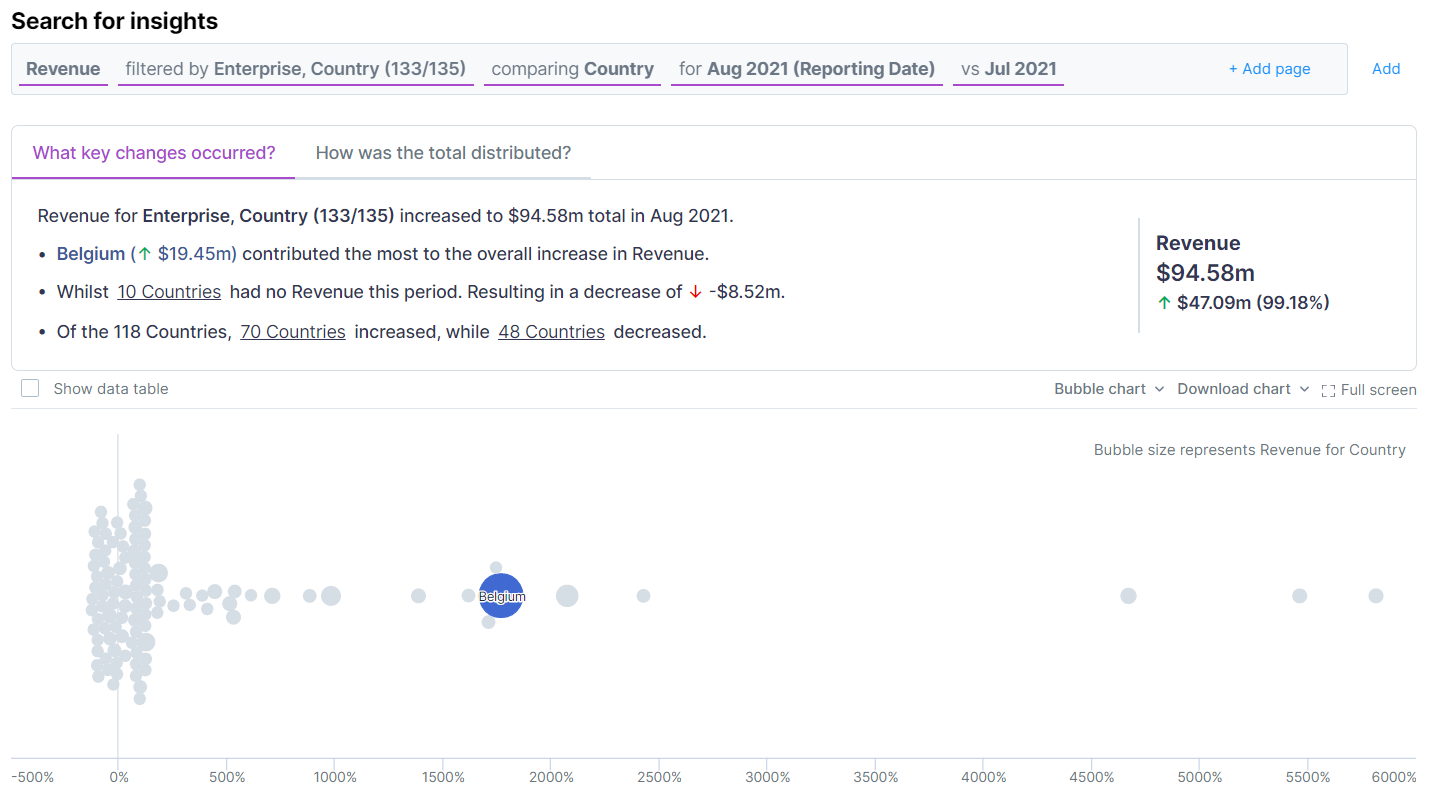Open the '10 Countries' link
Viewport: 1436px width, 794px height.
tap(169, 292)
